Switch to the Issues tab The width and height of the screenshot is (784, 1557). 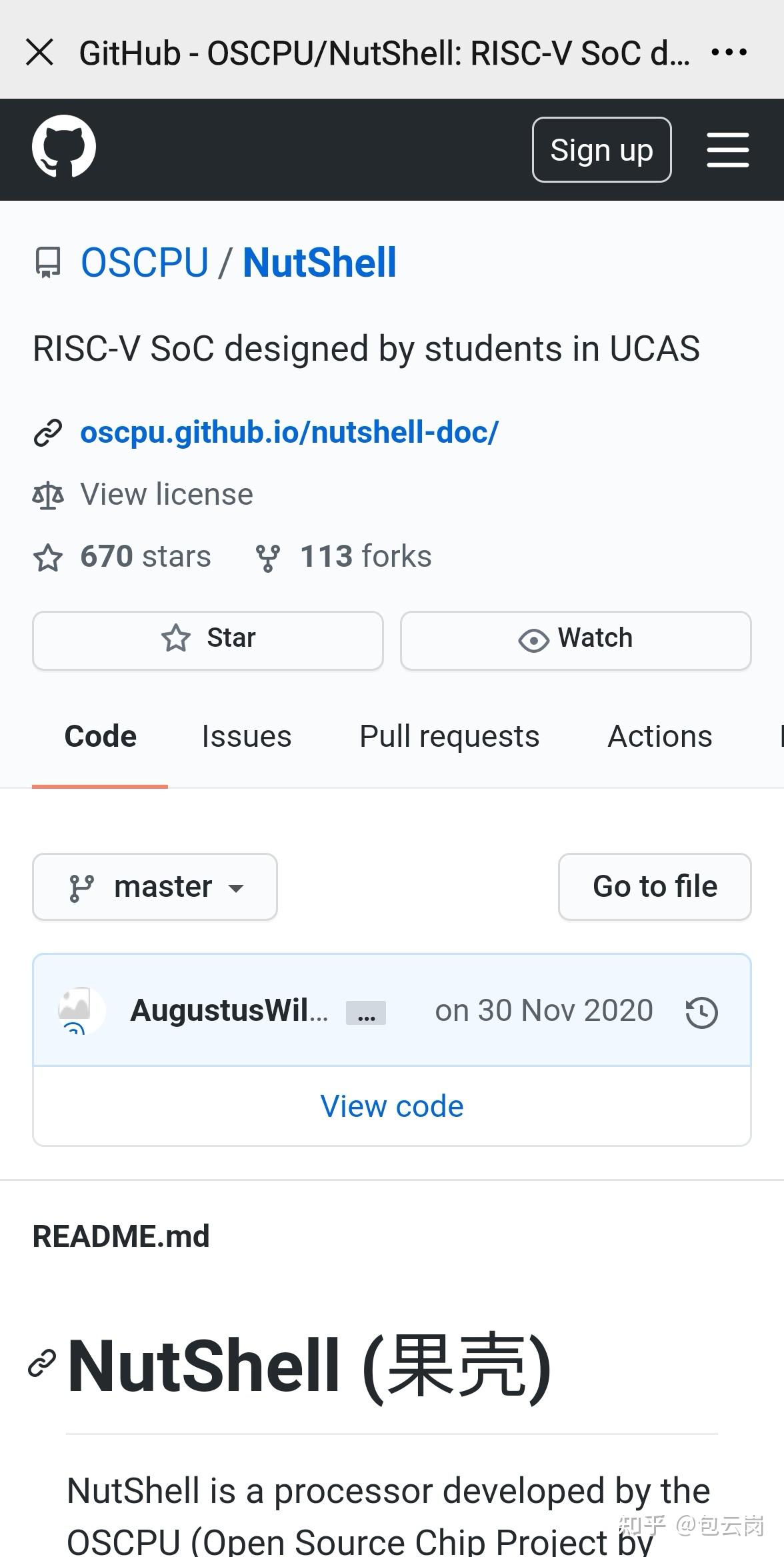(x=247, y=737)
